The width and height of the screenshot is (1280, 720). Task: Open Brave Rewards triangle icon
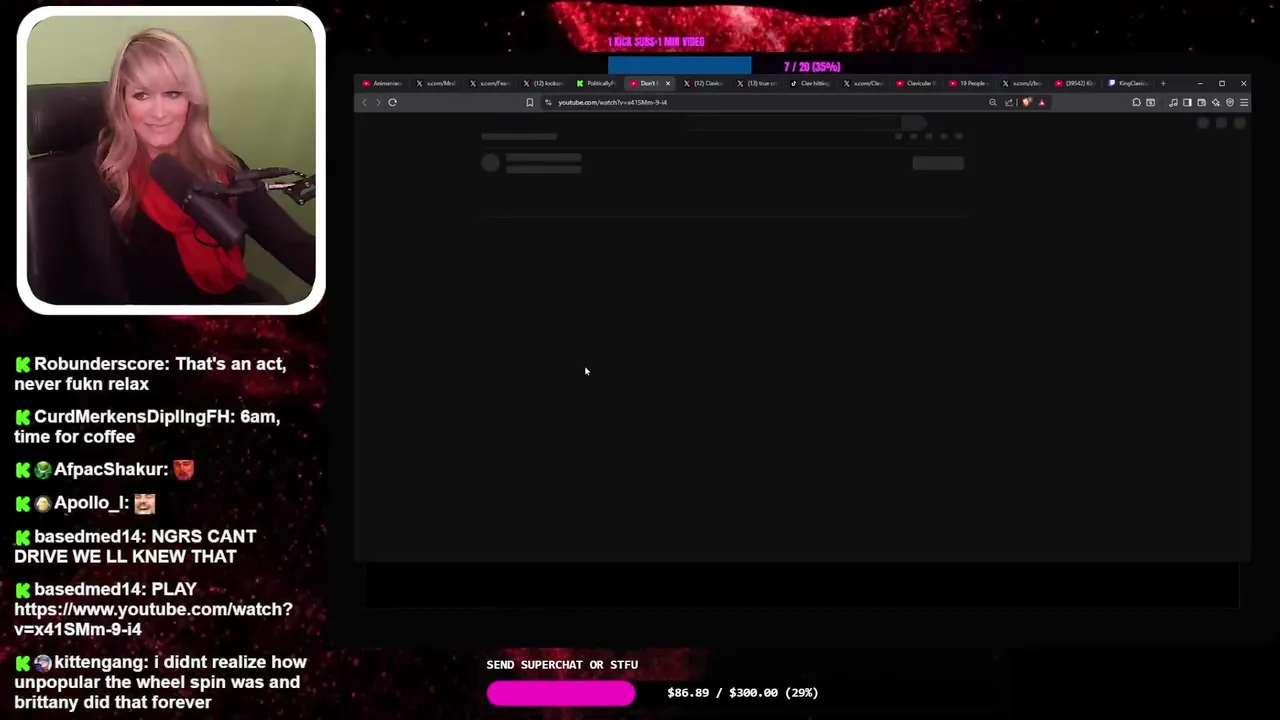1041,102
